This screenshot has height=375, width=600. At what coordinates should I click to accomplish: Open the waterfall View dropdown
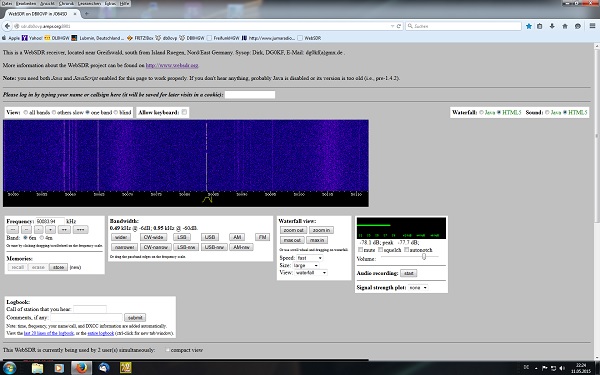pos(311,272)
